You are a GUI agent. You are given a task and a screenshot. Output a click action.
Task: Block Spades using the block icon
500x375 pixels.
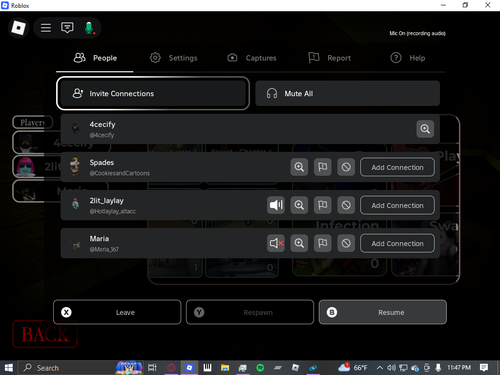(346, 167)
